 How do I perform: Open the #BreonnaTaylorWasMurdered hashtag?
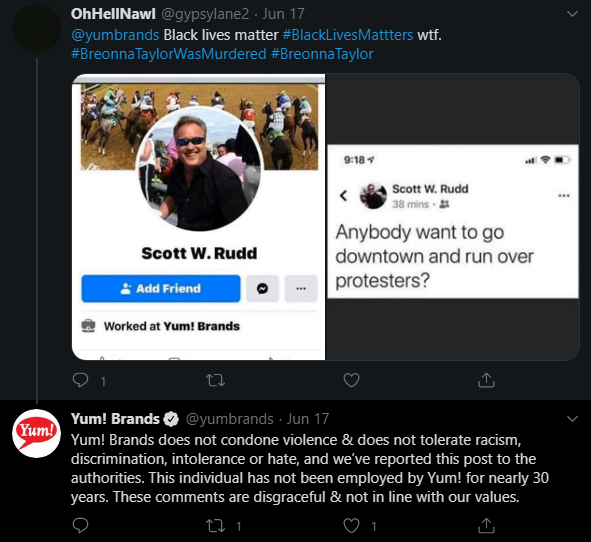pyautogui.click(x=168, y=54)
